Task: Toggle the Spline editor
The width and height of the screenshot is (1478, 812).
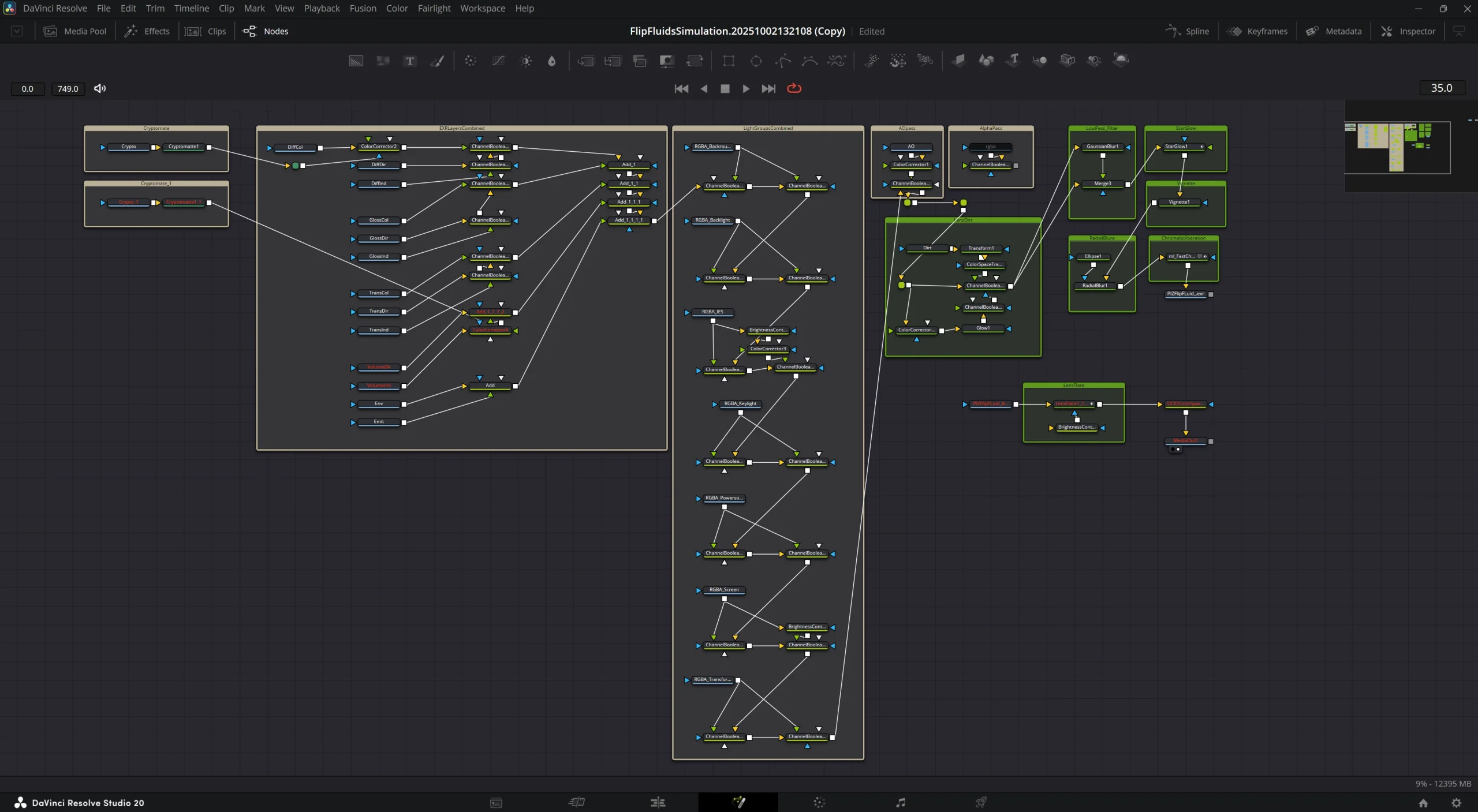Action: tap(1188, 31)
